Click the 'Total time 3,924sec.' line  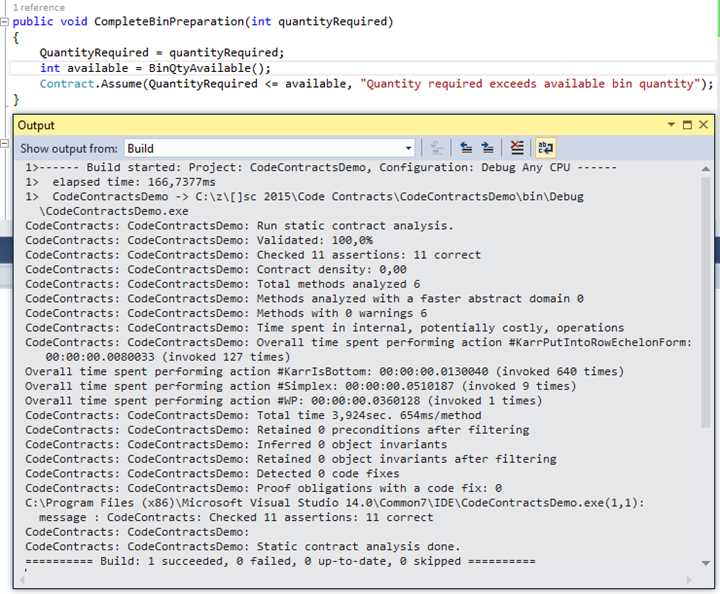point(253,415)
